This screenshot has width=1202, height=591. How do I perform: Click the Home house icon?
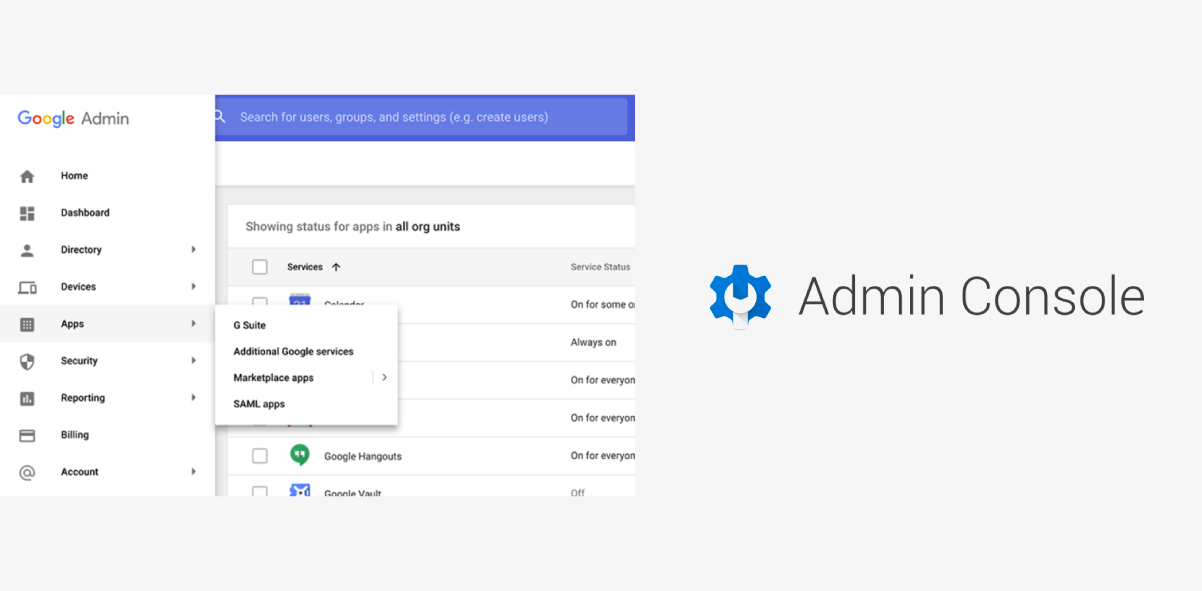tap(27, 176)
